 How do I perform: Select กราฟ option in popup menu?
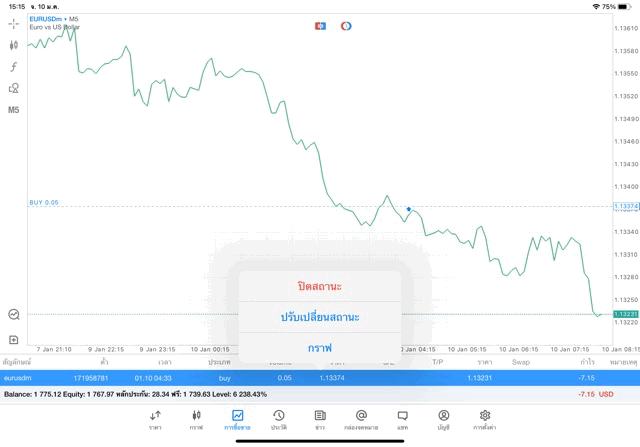point(320,347)
